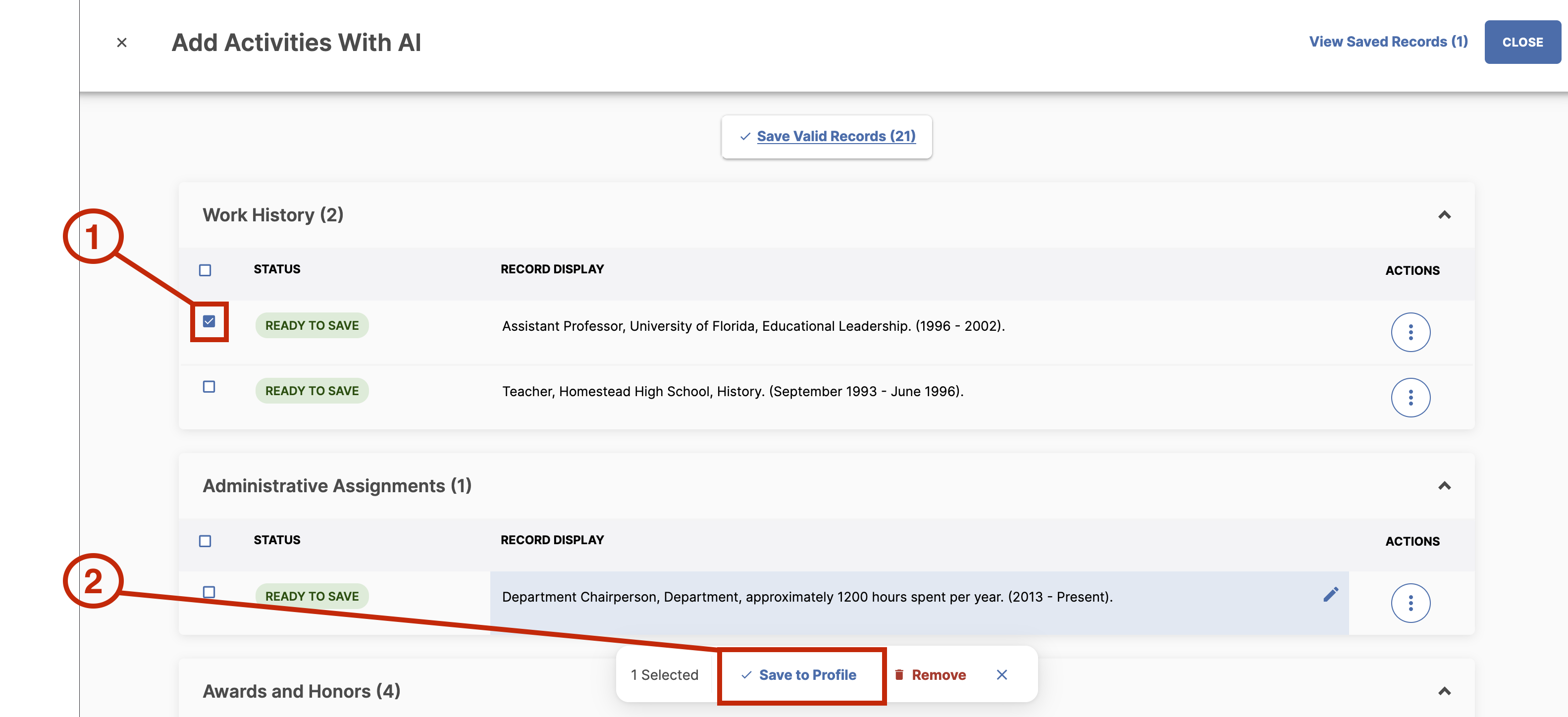Open actions menu for Department Chairperson record
Viewport: 1568px width, 717px height.
click(1411, 603)
